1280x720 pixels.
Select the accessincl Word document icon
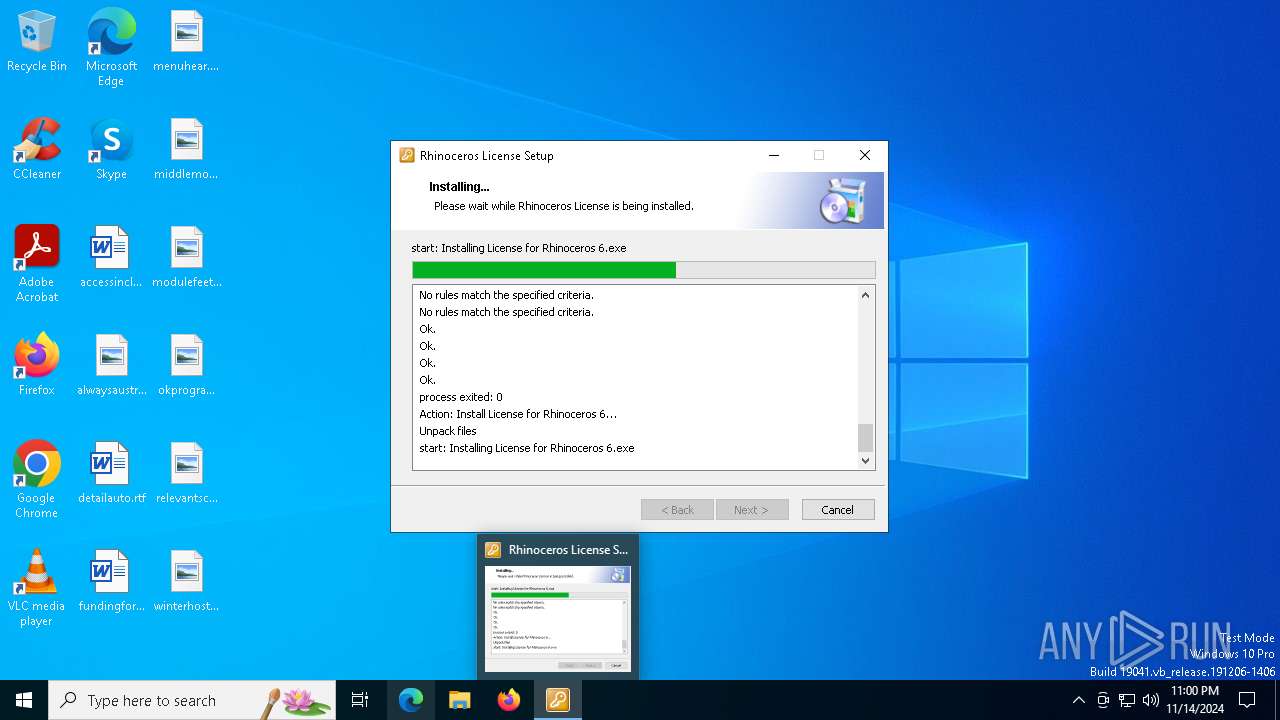(111, 257)
